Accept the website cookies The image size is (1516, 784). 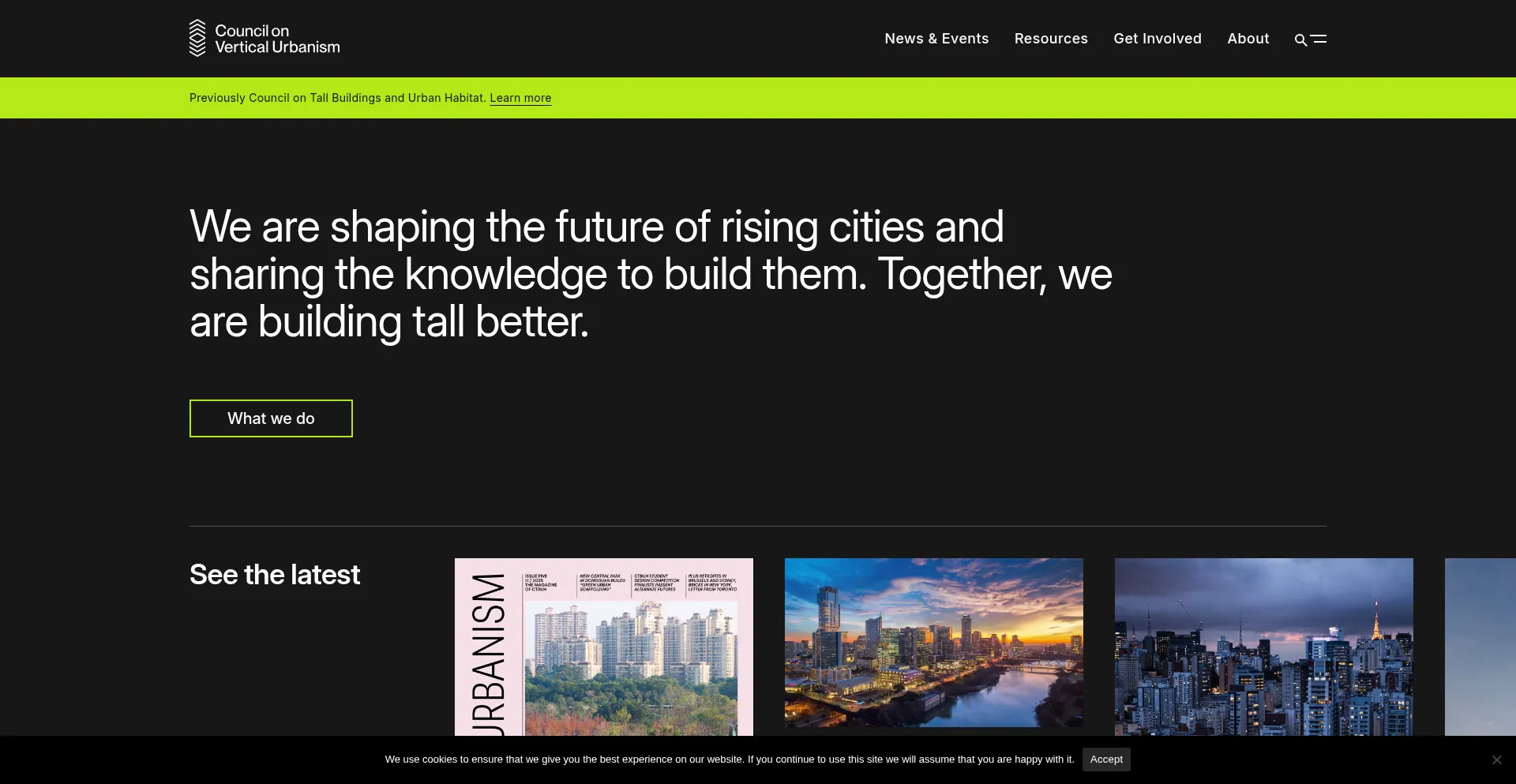(1105, 759)
